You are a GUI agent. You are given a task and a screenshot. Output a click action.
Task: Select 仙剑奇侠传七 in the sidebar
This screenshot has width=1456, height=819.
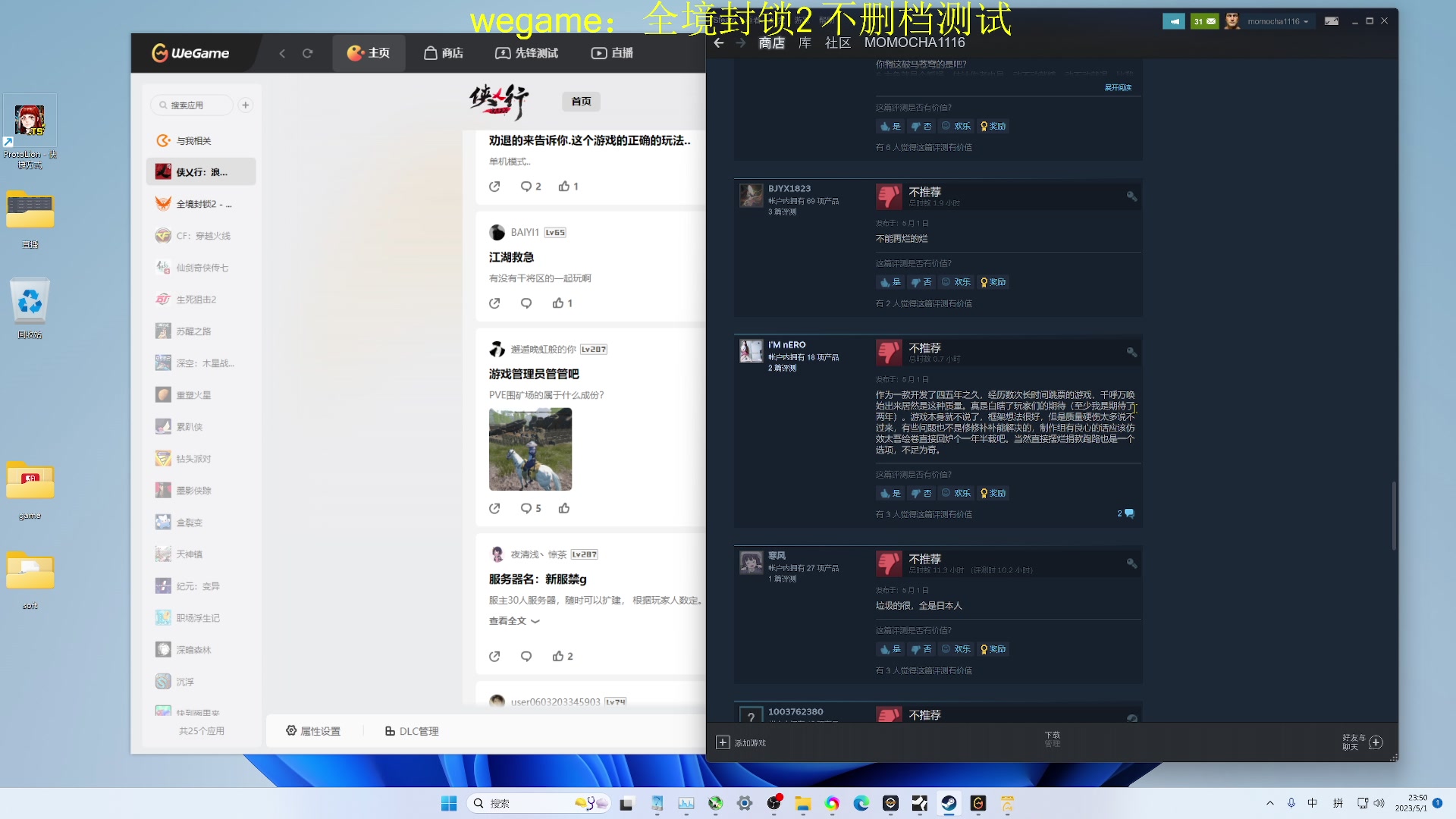click(x=201, y=268)
